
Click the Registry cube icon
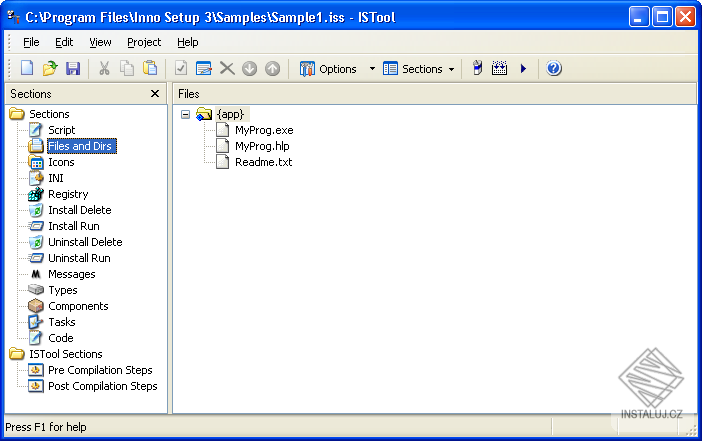point(36,194)
